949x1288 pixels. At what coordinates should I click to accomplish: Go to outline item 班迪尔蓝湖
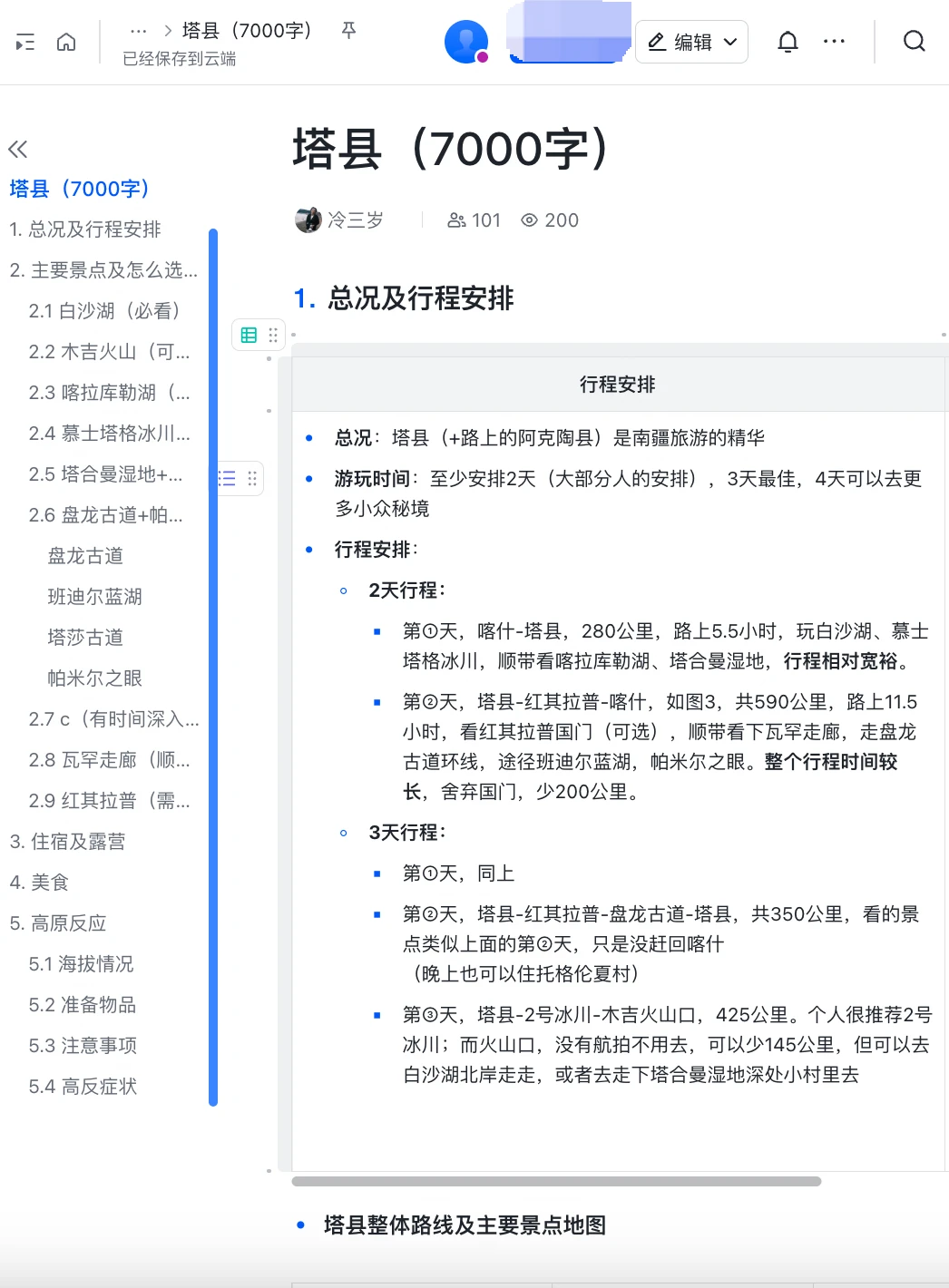click(x=95, y=597)
